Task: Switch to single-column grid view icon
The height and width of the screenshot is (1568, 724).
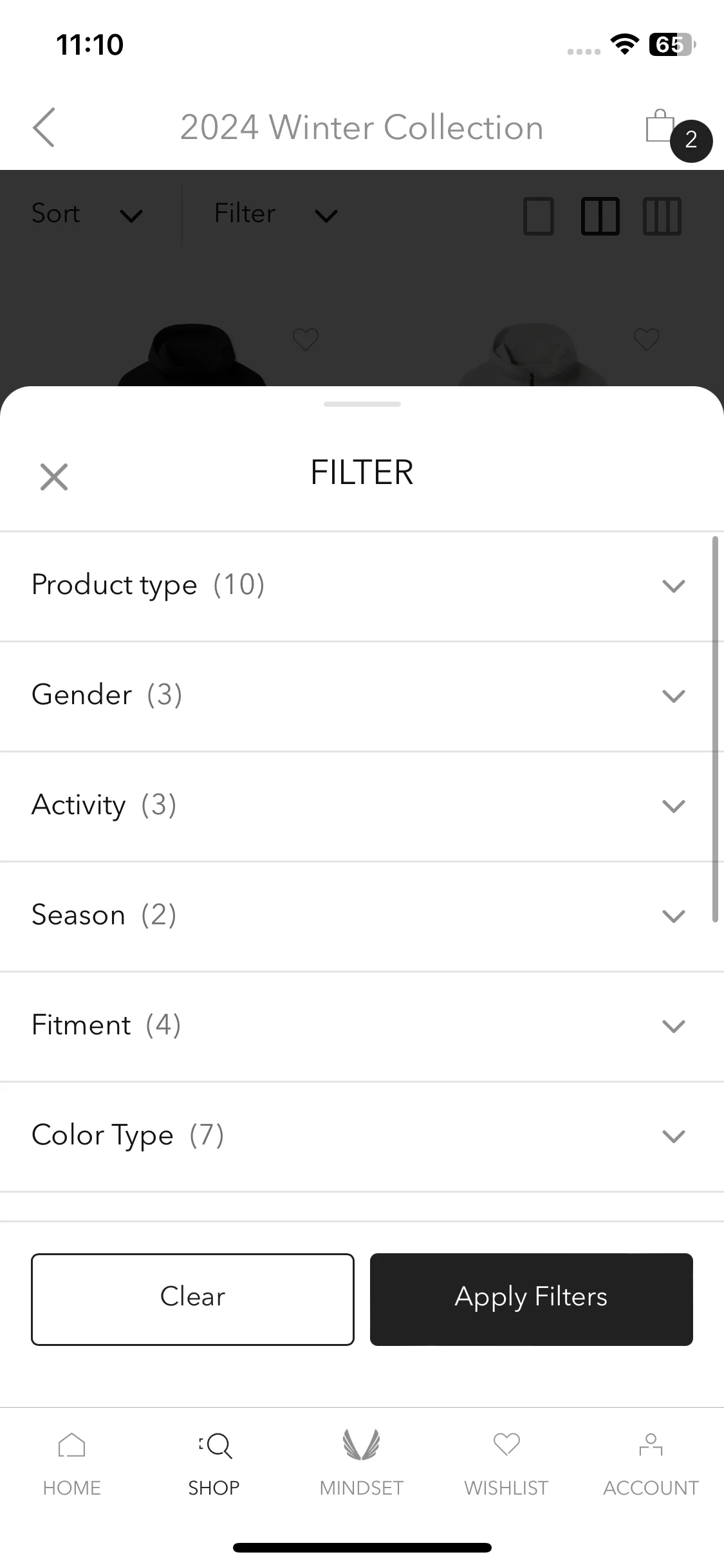Action: click(x=539, y=216)
